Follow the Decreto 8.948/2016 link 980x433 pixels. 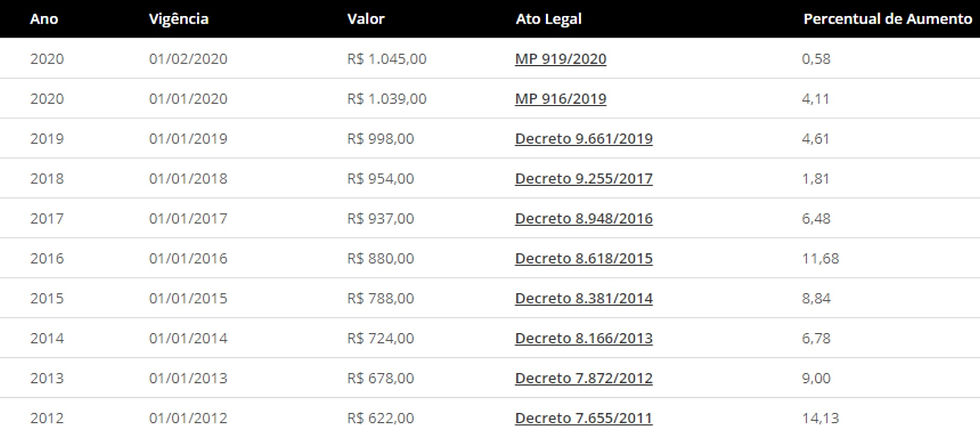click(x=583, y=219)
